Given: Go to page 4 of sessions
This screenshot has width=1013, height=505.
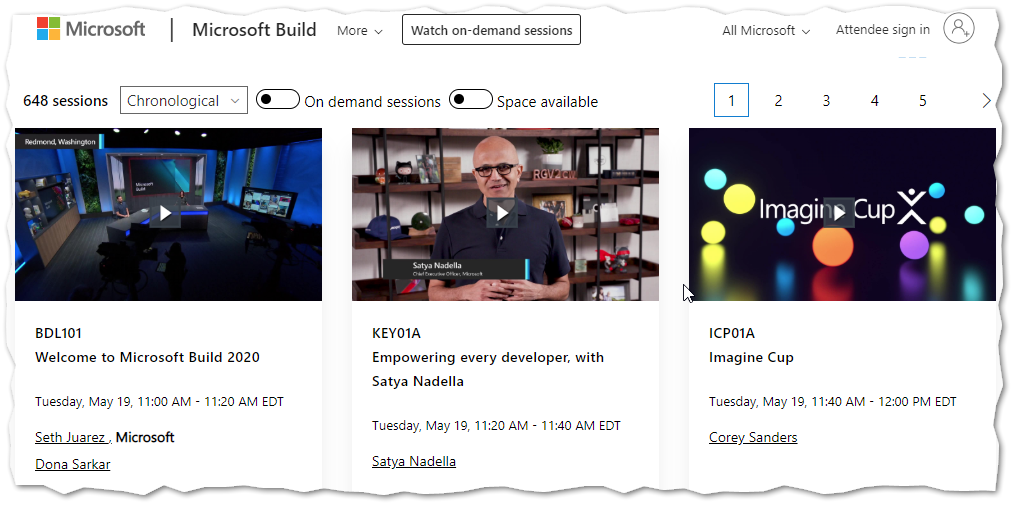Looking at the screenshot, I should click(x=875, y=101).
